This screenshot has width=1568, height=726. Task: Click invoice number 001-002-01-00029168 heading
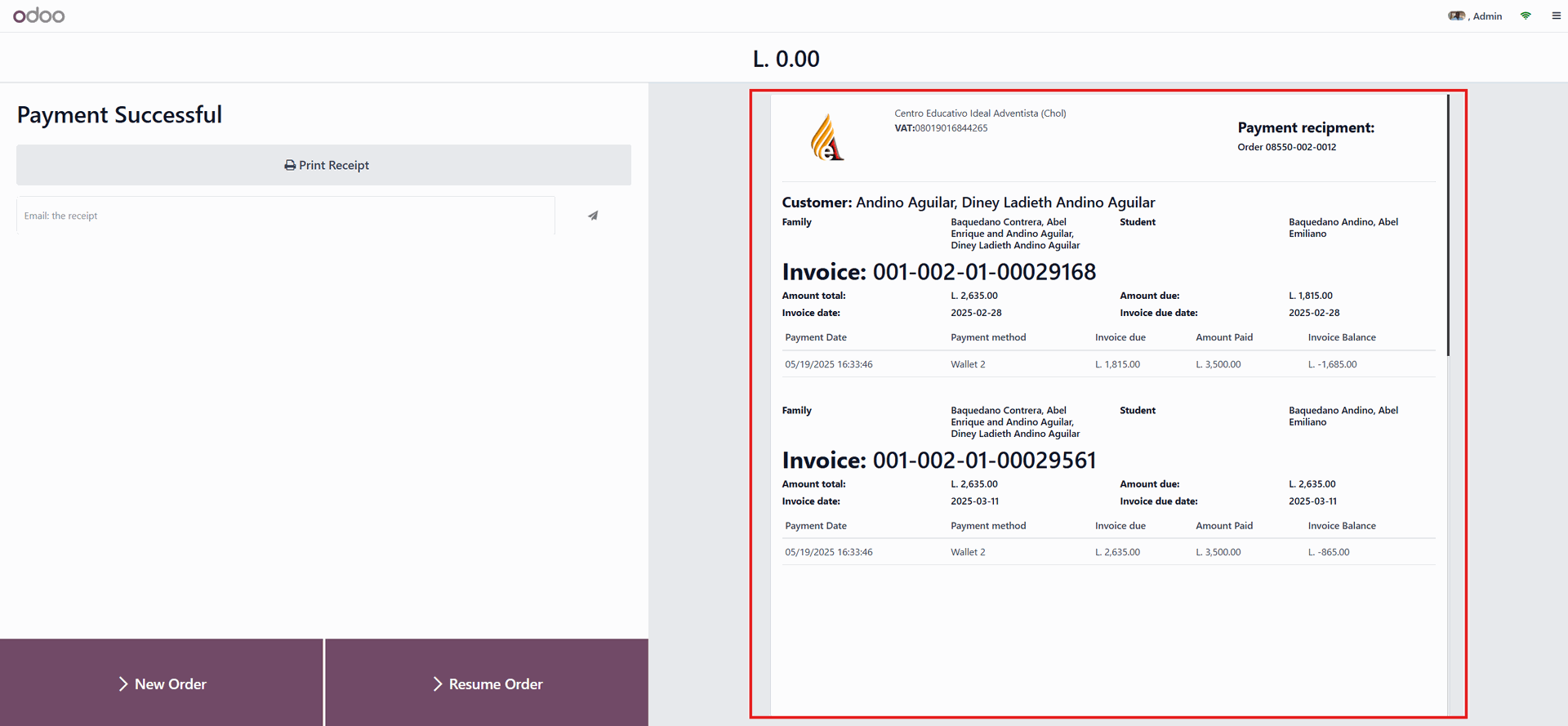coord(938,272)
